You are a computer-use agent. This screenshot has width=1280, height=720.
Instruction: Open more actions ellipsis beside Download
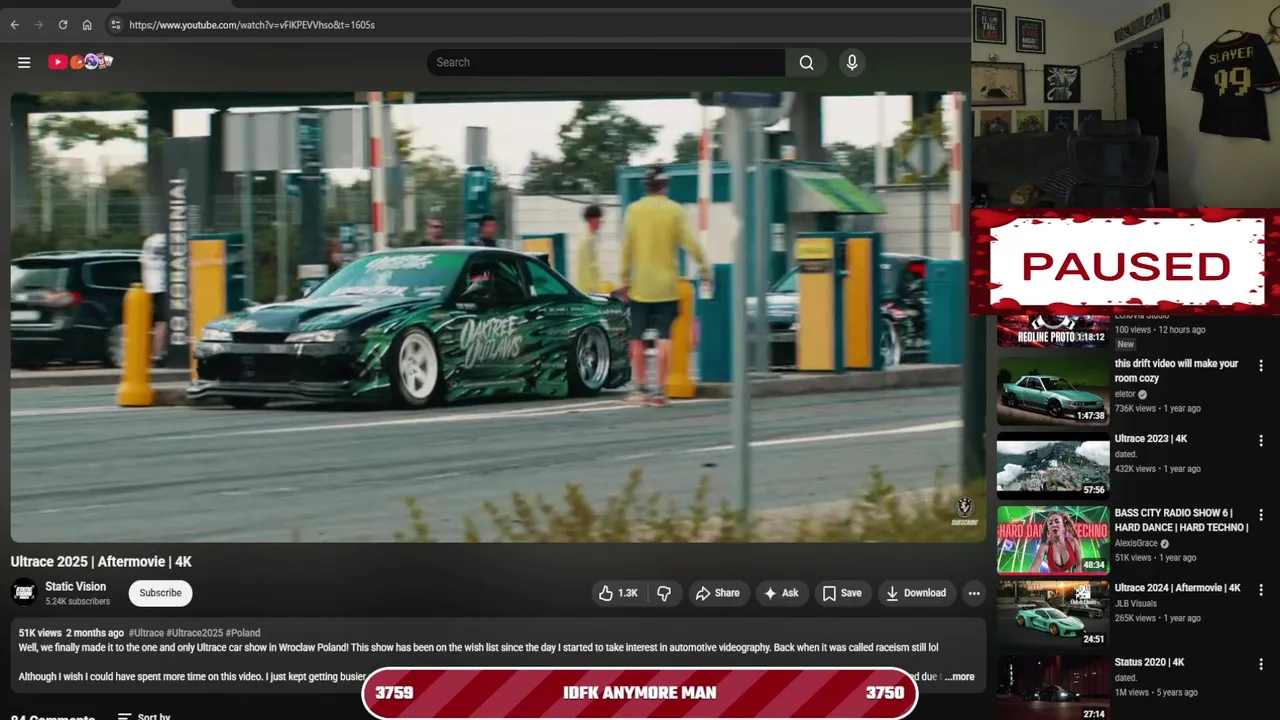click(x=974, y=593)
